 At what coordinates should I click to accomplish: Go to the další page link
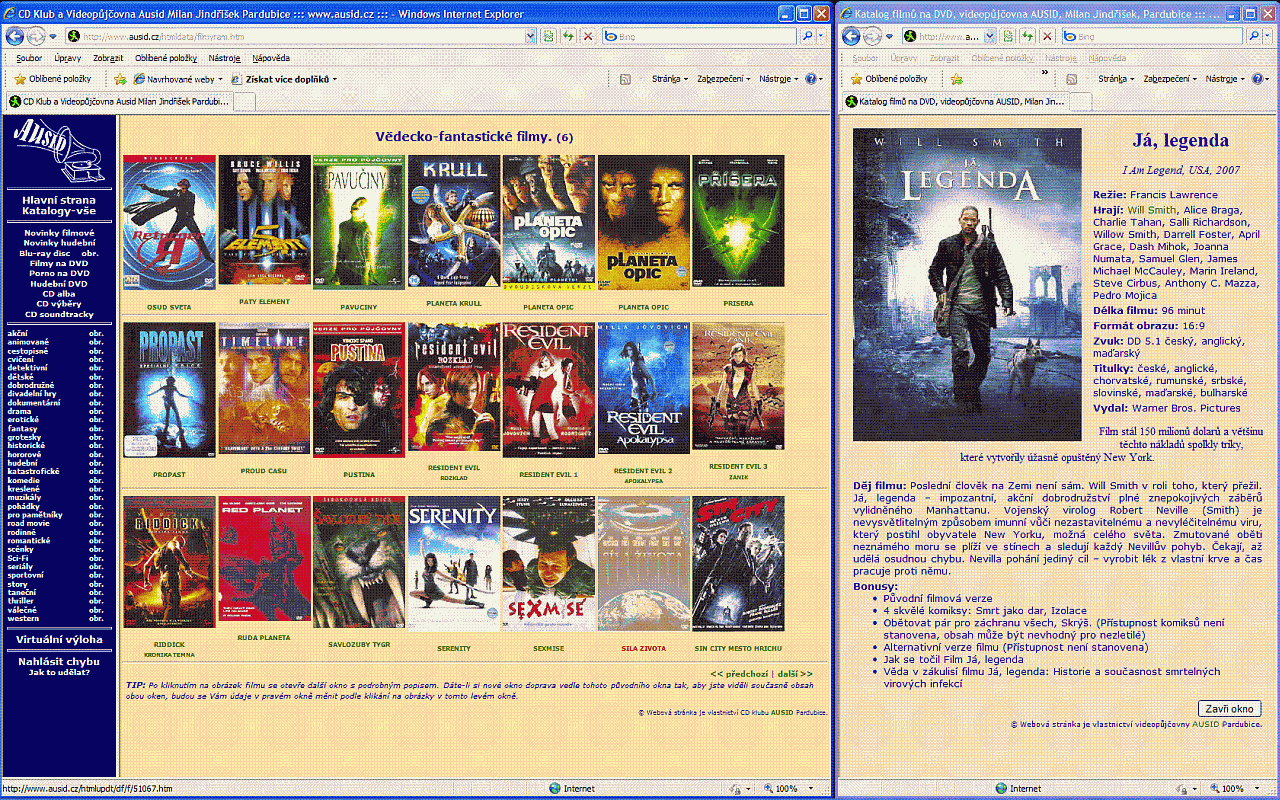click(x=793, y=674)
